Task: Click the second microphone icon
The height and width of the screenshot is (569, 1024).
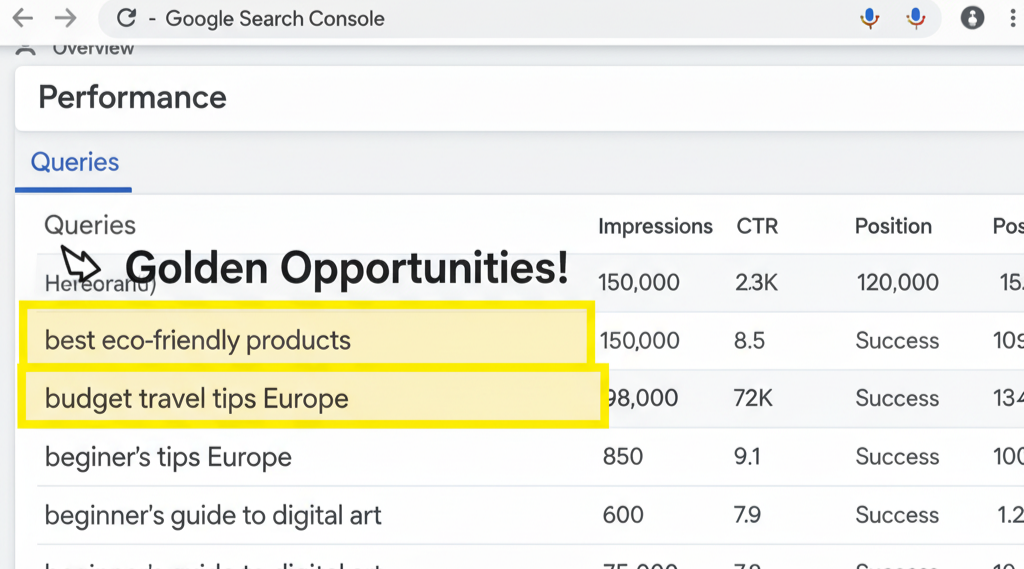Action: 916,18
